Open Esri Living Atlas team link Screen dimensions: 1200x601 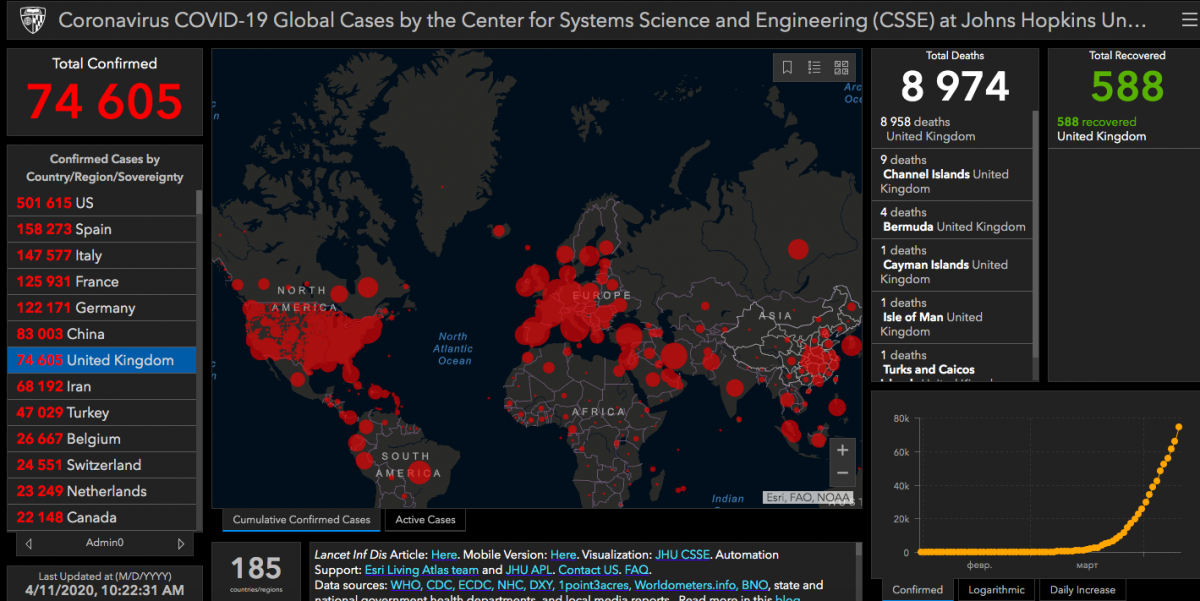[x=421, y=569]
